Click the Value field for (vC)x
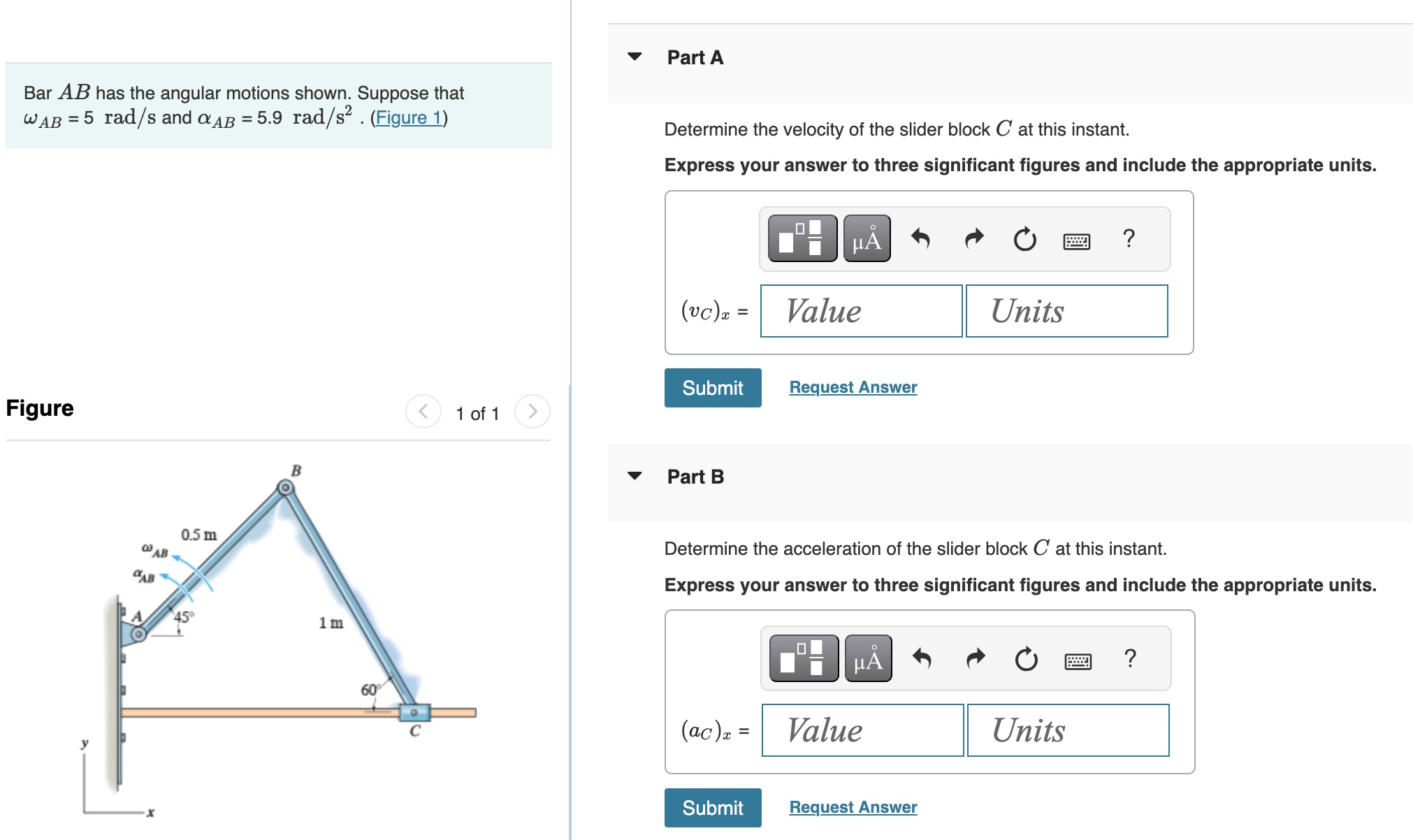 point(862,310)
